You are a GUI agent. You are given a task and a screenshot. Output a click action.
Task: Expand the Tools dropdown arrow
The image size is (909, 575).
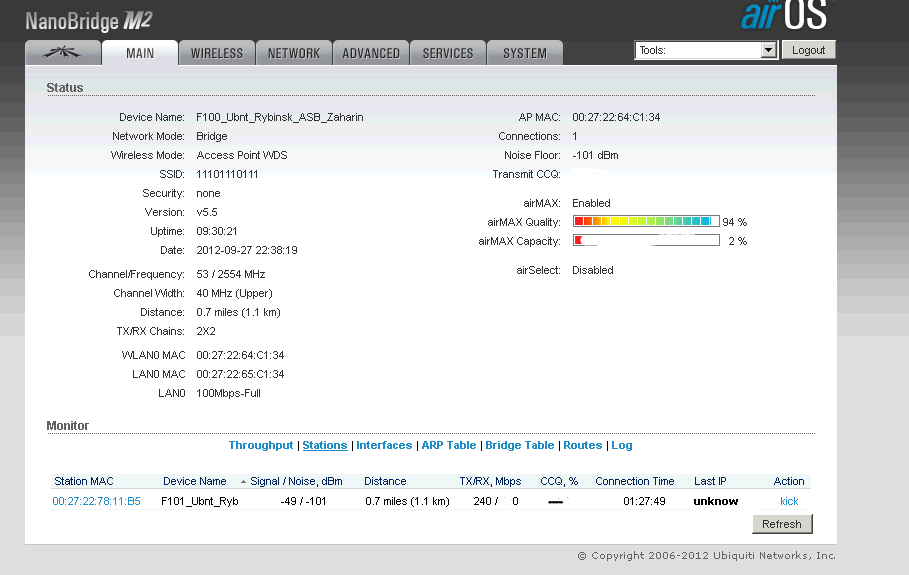(x=769, y=50)
